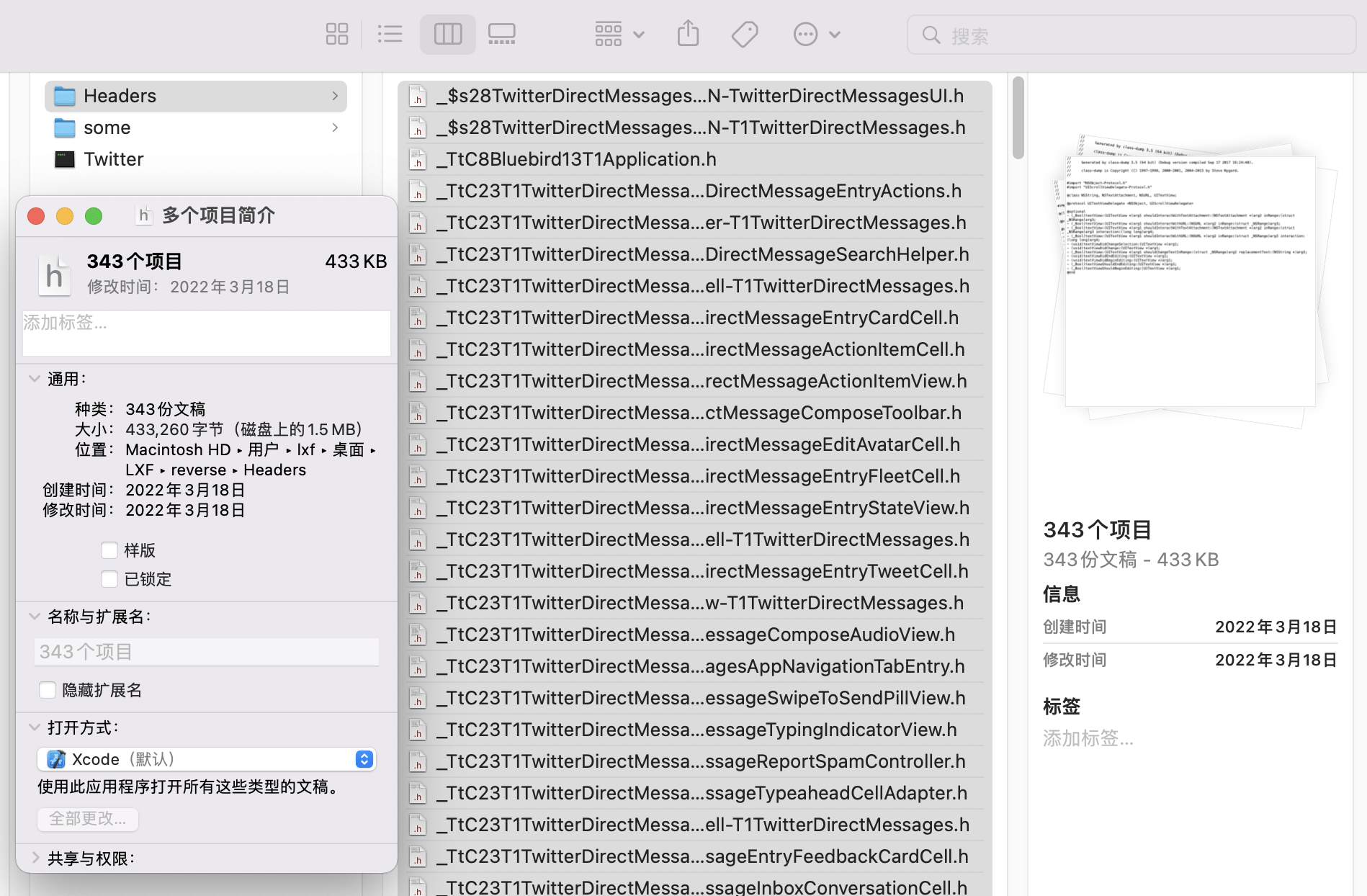Click the Share toolbar icon
This screenshot has width=1367, height=896.
688,34
